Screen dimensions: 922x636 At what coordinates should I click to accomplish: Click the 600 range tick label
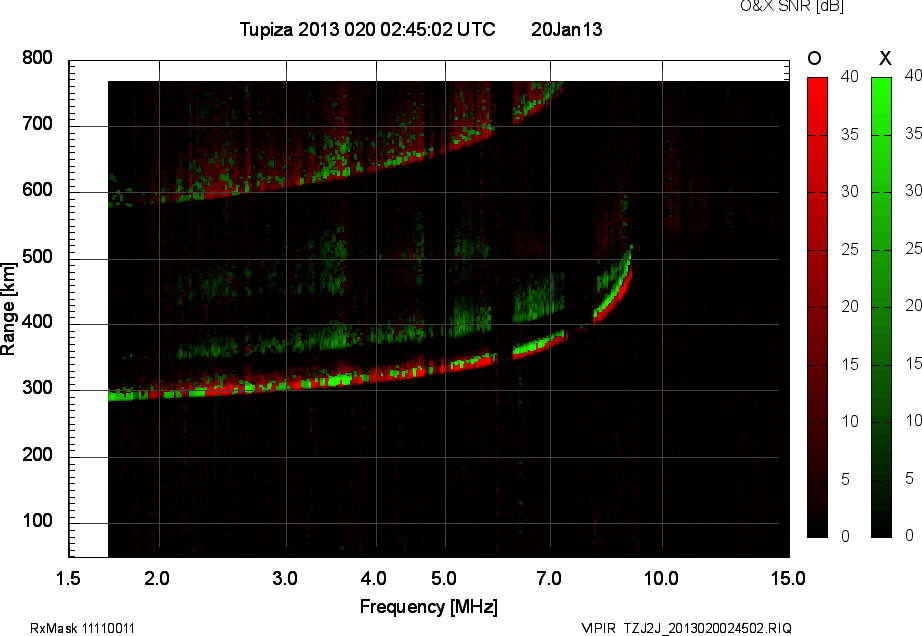37,190
